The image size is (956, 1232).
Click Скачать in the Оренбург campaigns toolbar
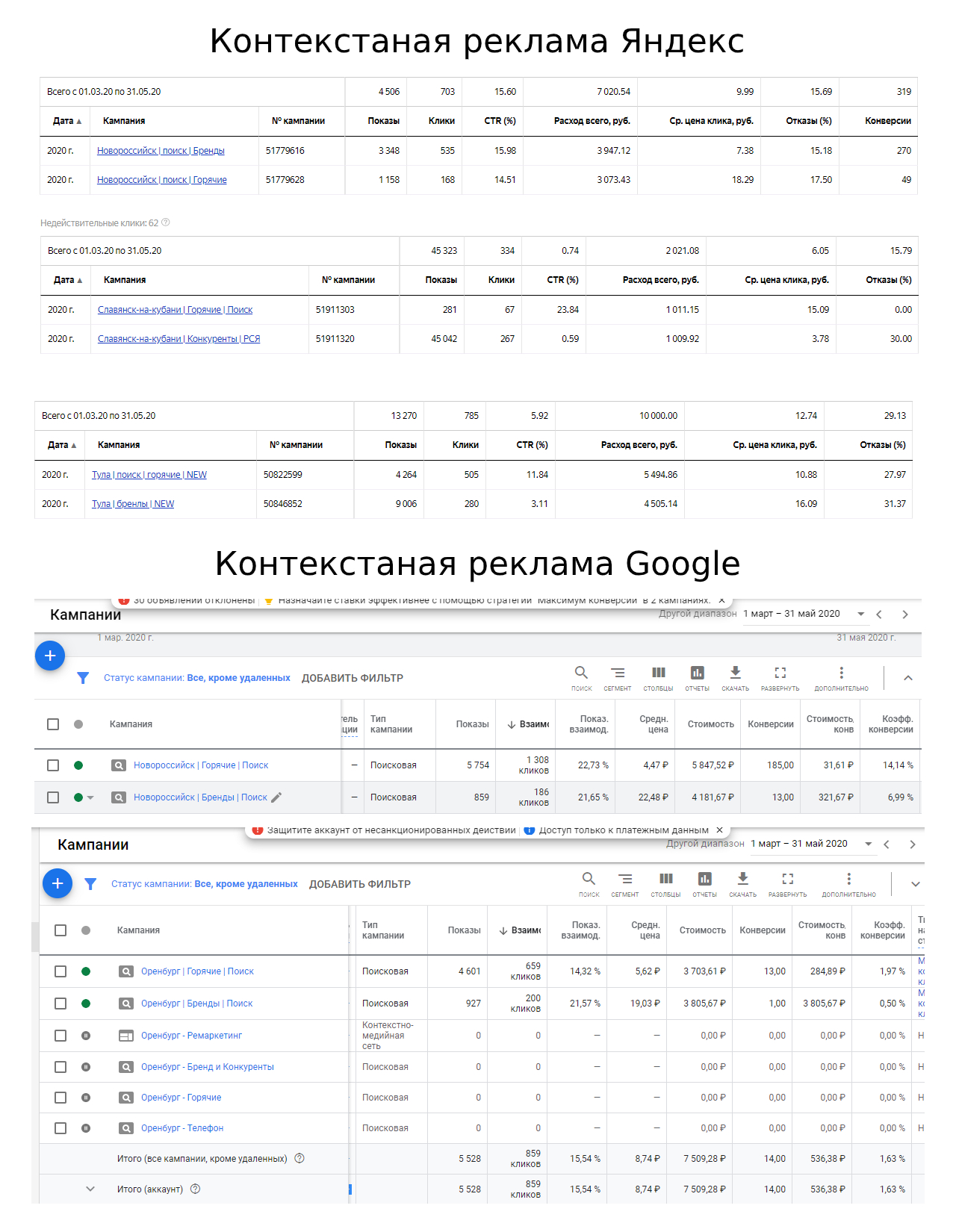click(742, 883)
